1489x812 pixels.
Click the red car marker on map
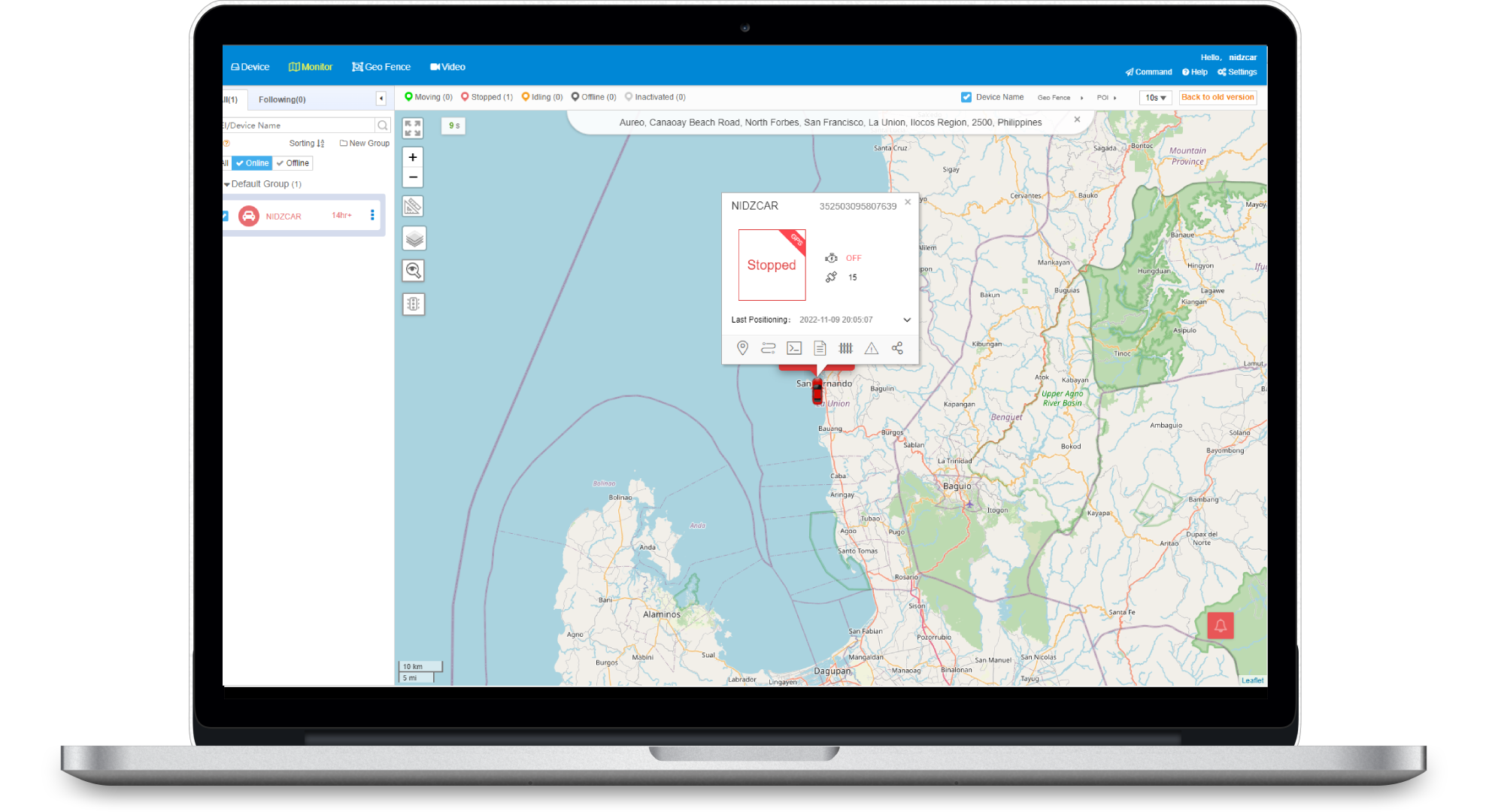click(x=817, y=392)
